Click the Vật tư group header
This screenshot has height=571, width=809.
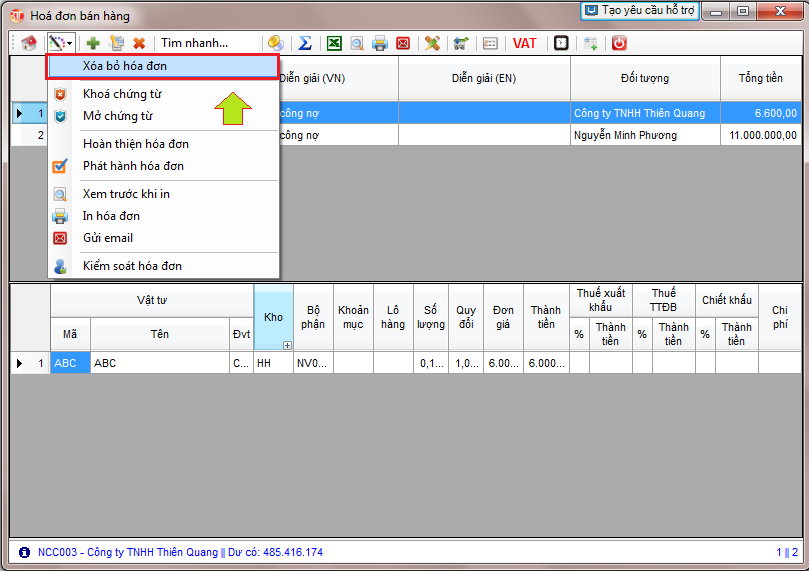pos(152,300)
